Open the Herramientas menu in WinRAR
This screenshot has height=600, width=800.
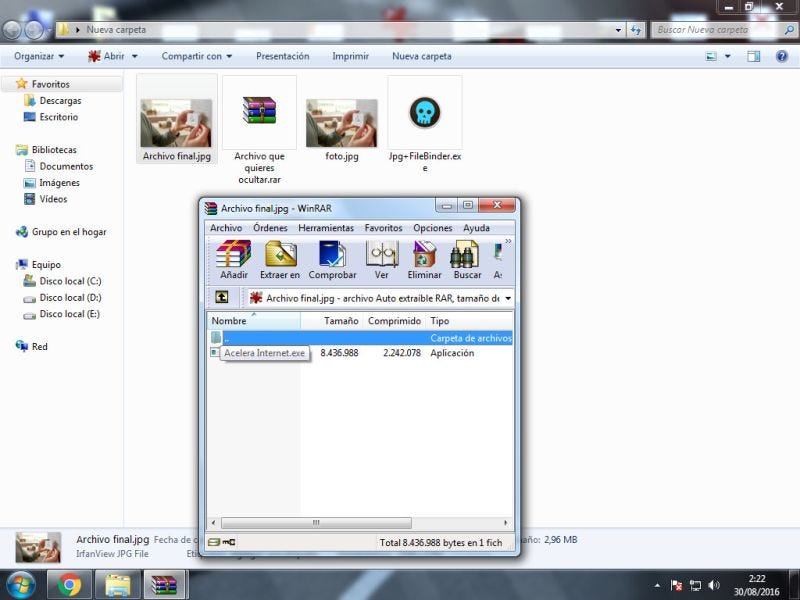[326, 228]
